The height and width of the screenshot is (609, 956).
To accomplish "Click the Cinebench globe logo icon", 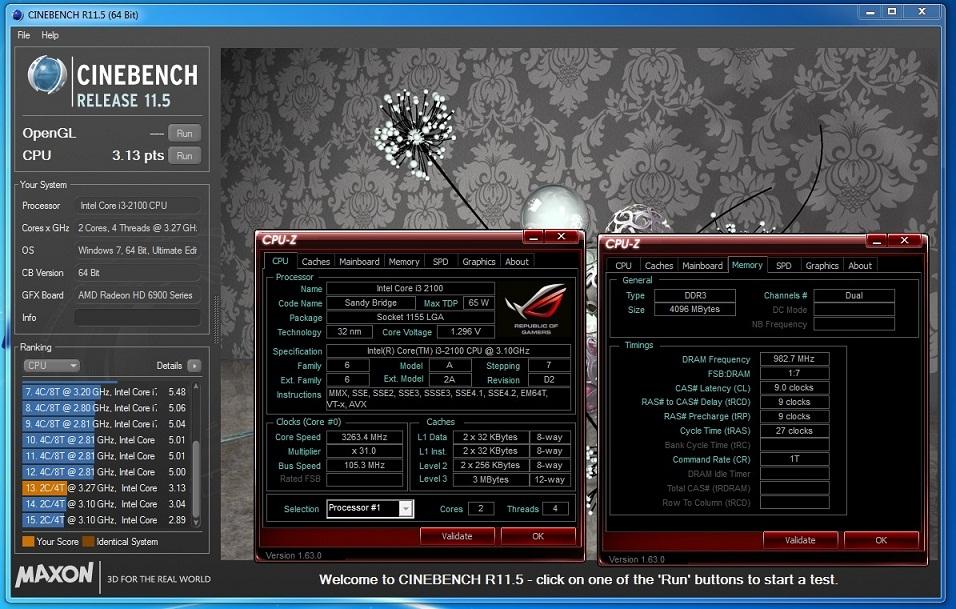I will pos(47,75).
